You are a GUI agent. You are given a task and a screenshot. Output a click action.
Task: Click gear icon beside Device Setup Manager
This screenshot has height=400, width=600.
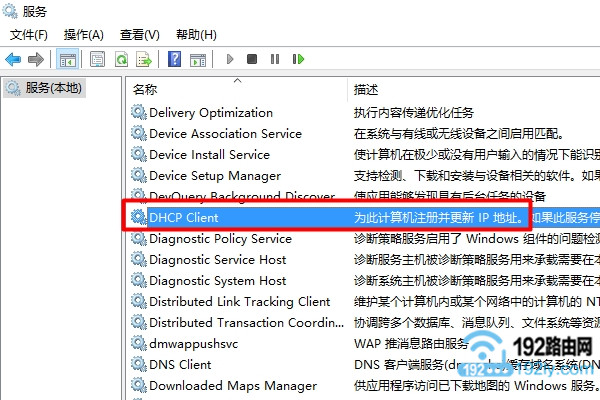click(x=139, y=175)
